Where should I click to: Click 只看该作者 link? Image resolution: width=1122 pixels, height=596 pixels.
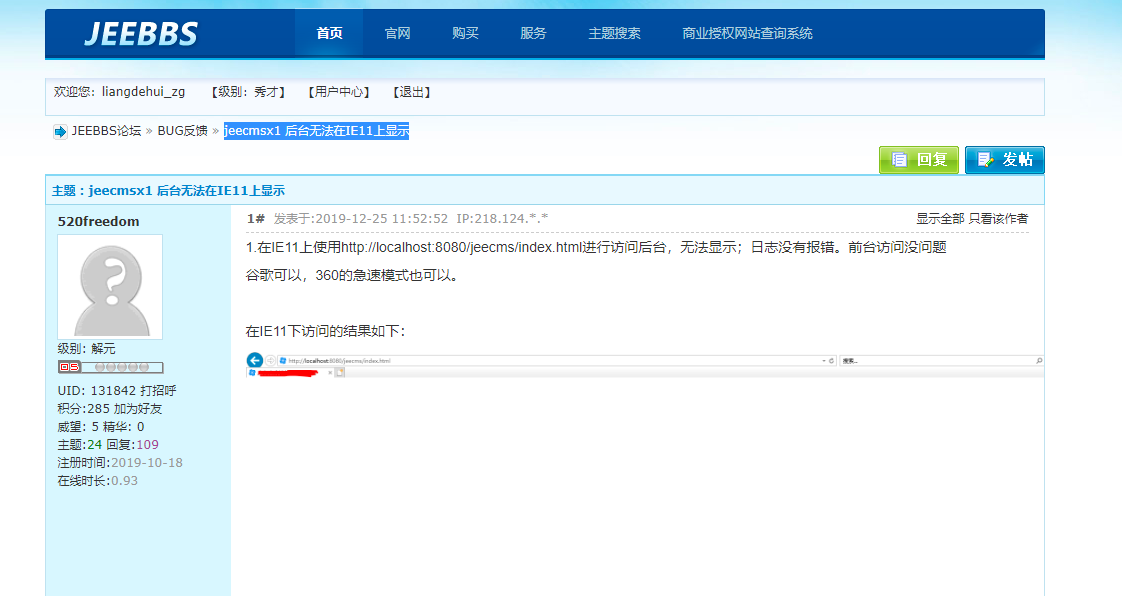point(998,218)
